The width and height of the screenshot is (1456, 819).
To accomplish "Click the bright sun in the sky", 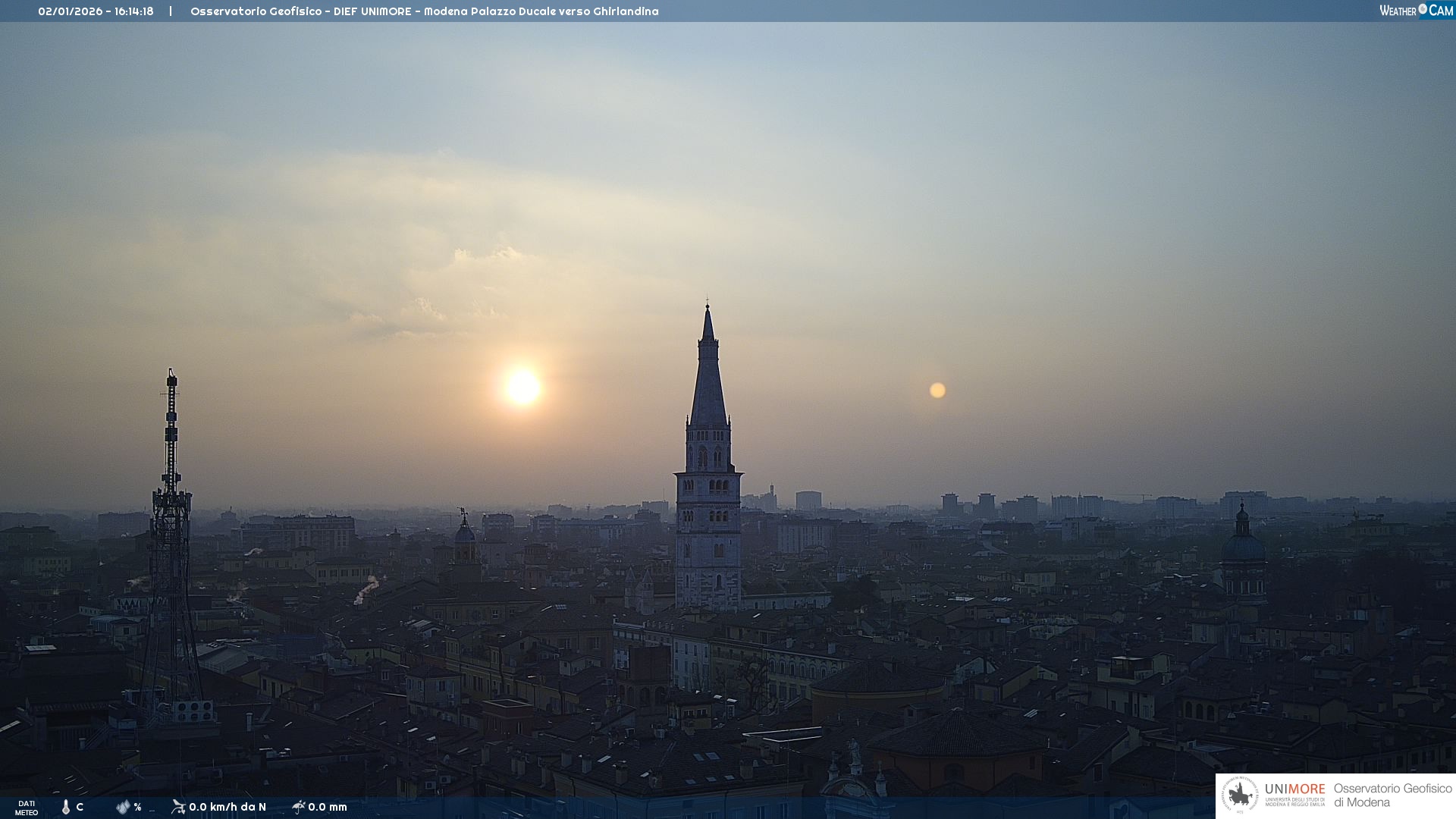I will pos(522,387).
